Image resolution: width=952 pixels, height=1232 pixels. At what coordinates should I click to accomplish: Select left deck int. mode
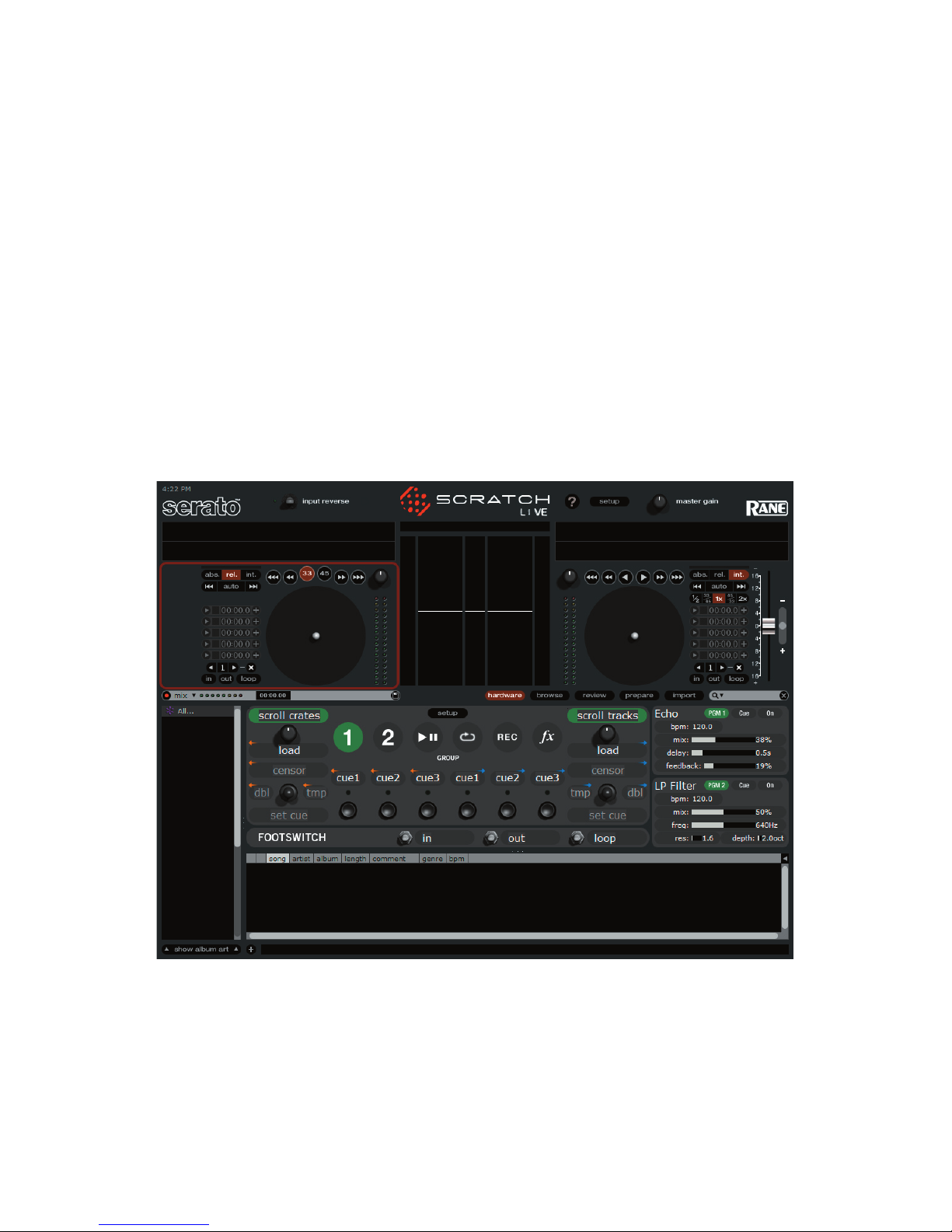coord(251,575)
